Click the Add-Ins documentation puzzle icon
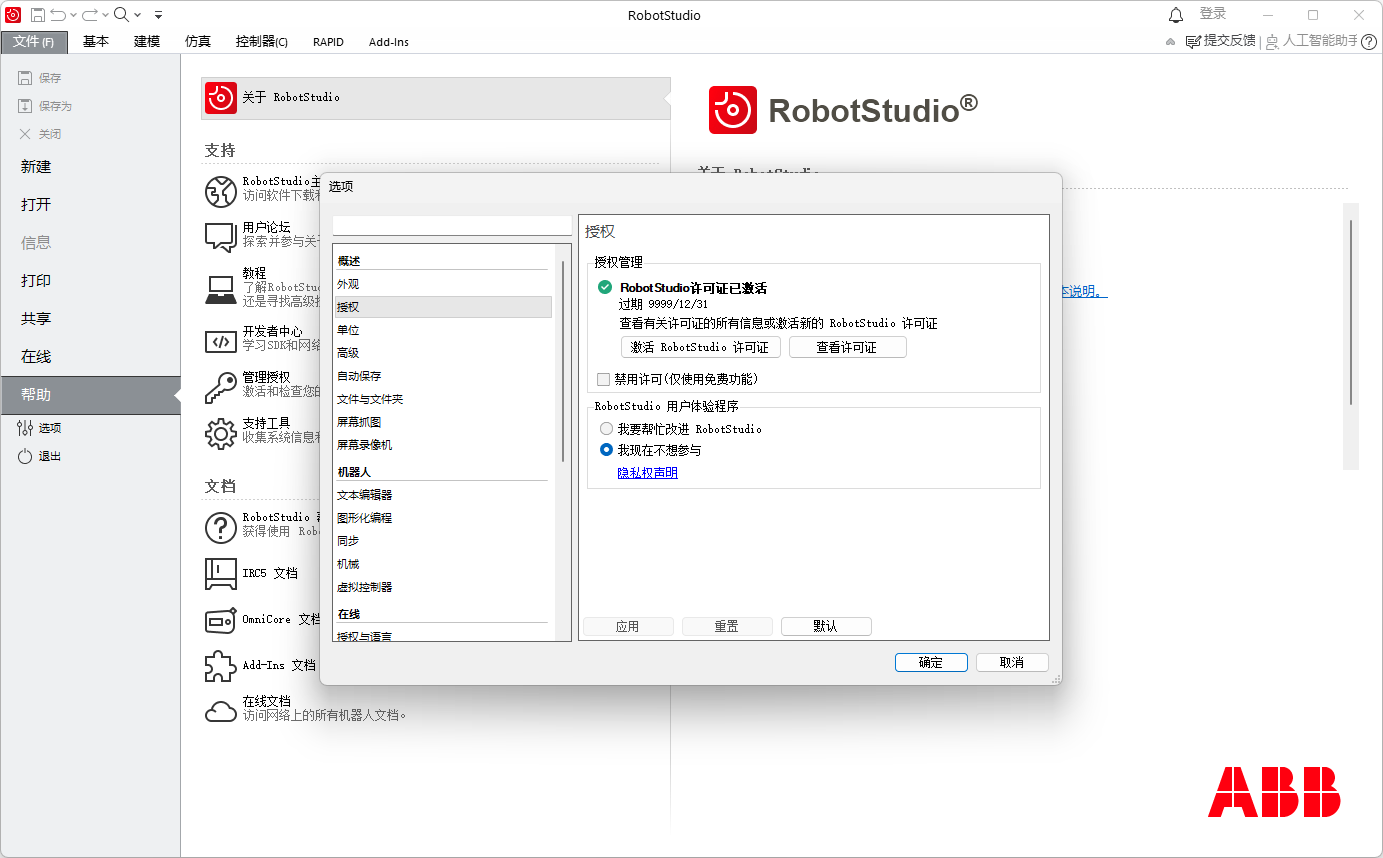This screenshot has width=1383, height=858. [221, 665]
